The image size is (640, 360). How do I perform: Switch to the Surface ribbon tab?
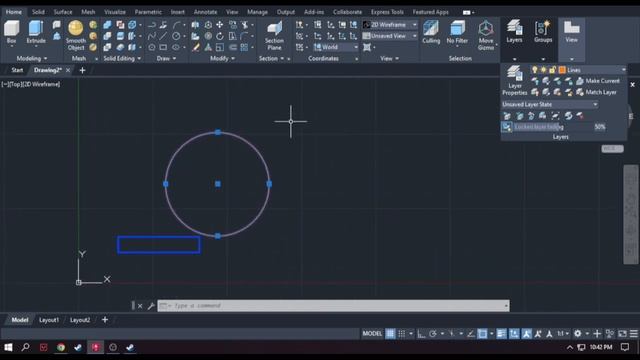click(63, 12)
